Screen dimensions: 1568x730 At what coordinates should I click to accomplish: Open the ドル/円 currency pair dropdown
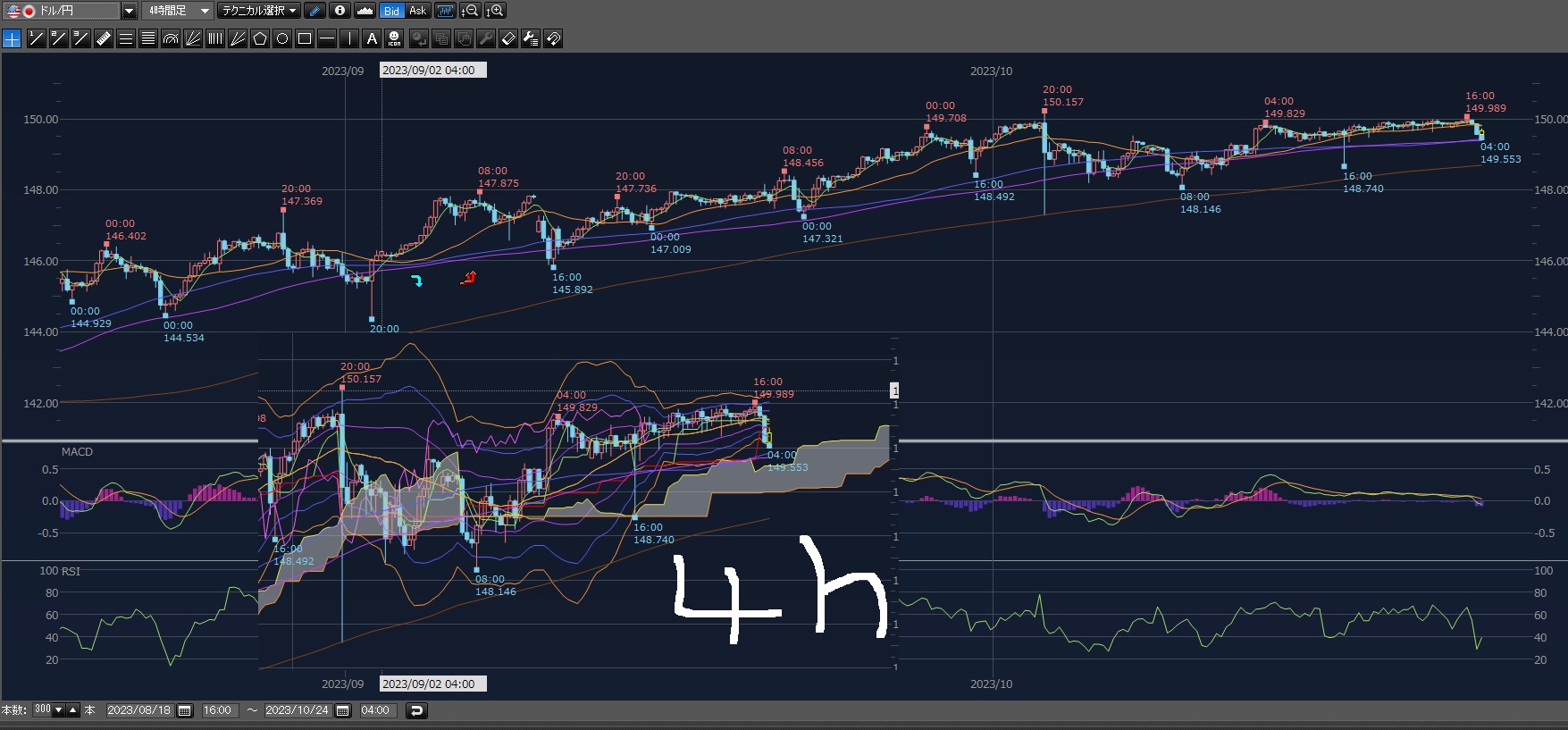click(x=129, y=11)
